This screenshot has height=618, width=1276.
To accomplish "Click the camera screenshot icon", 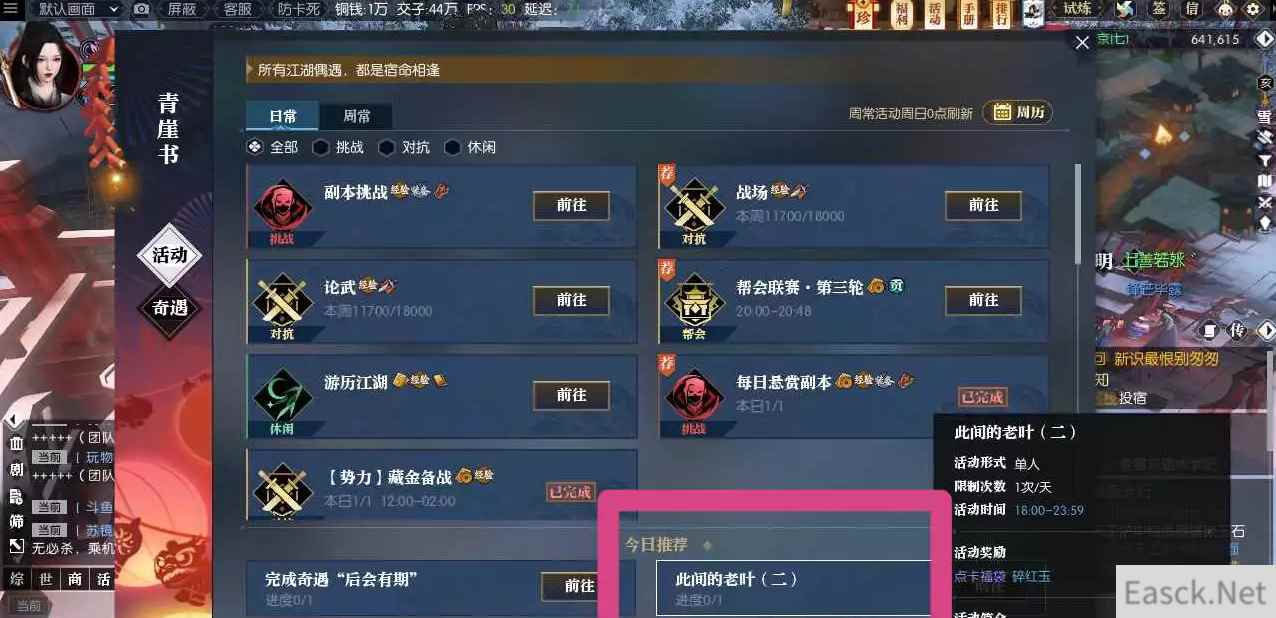I will point(141,9).
